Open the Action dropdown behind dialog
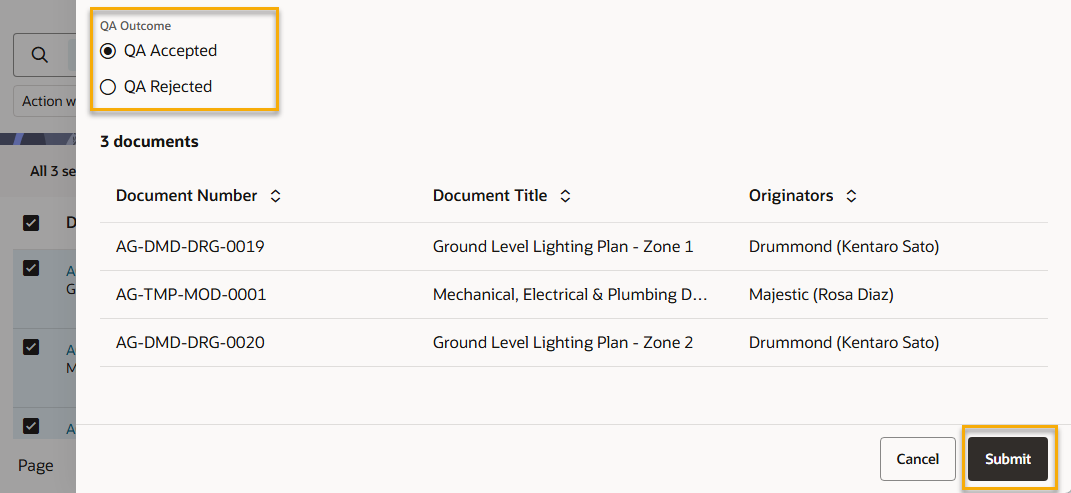The image size is (1071, 493). click(45, 101)
